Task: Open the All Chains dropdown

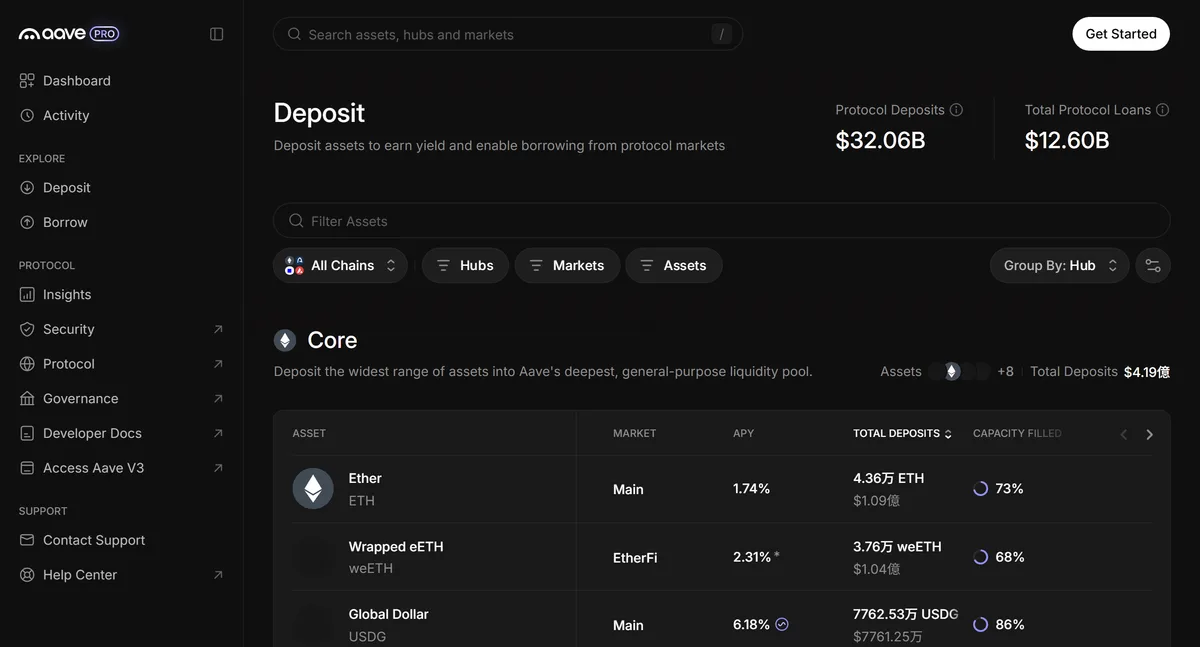Action: [340, 265]
